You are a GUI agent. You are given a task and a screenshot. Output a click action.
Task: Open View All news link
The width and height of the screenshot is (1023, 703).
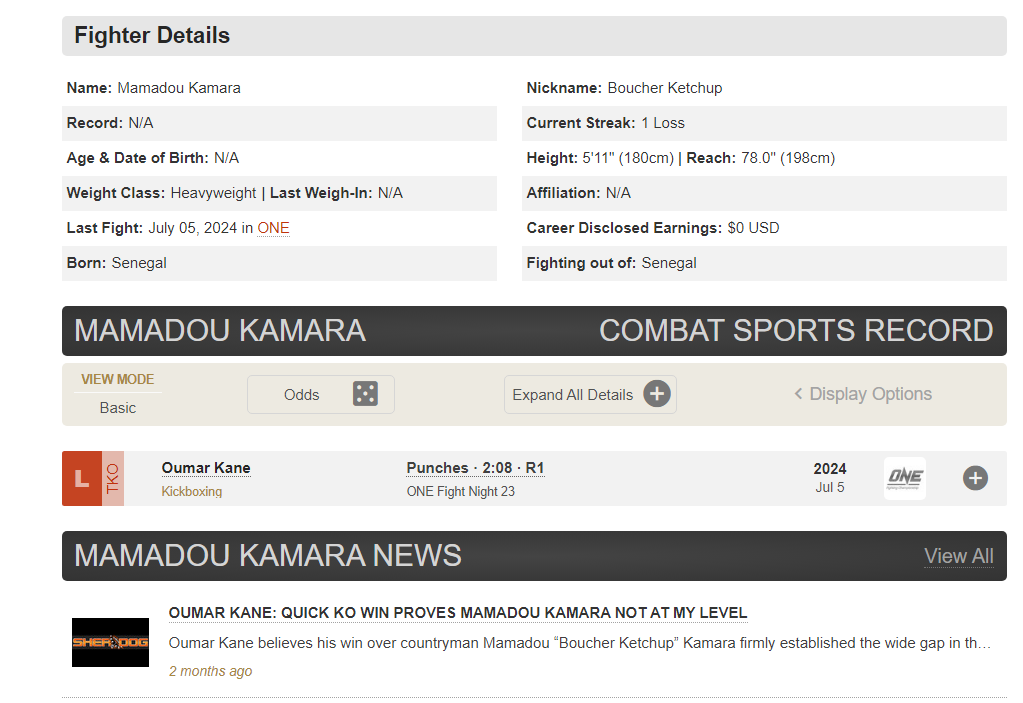[958, 556]
